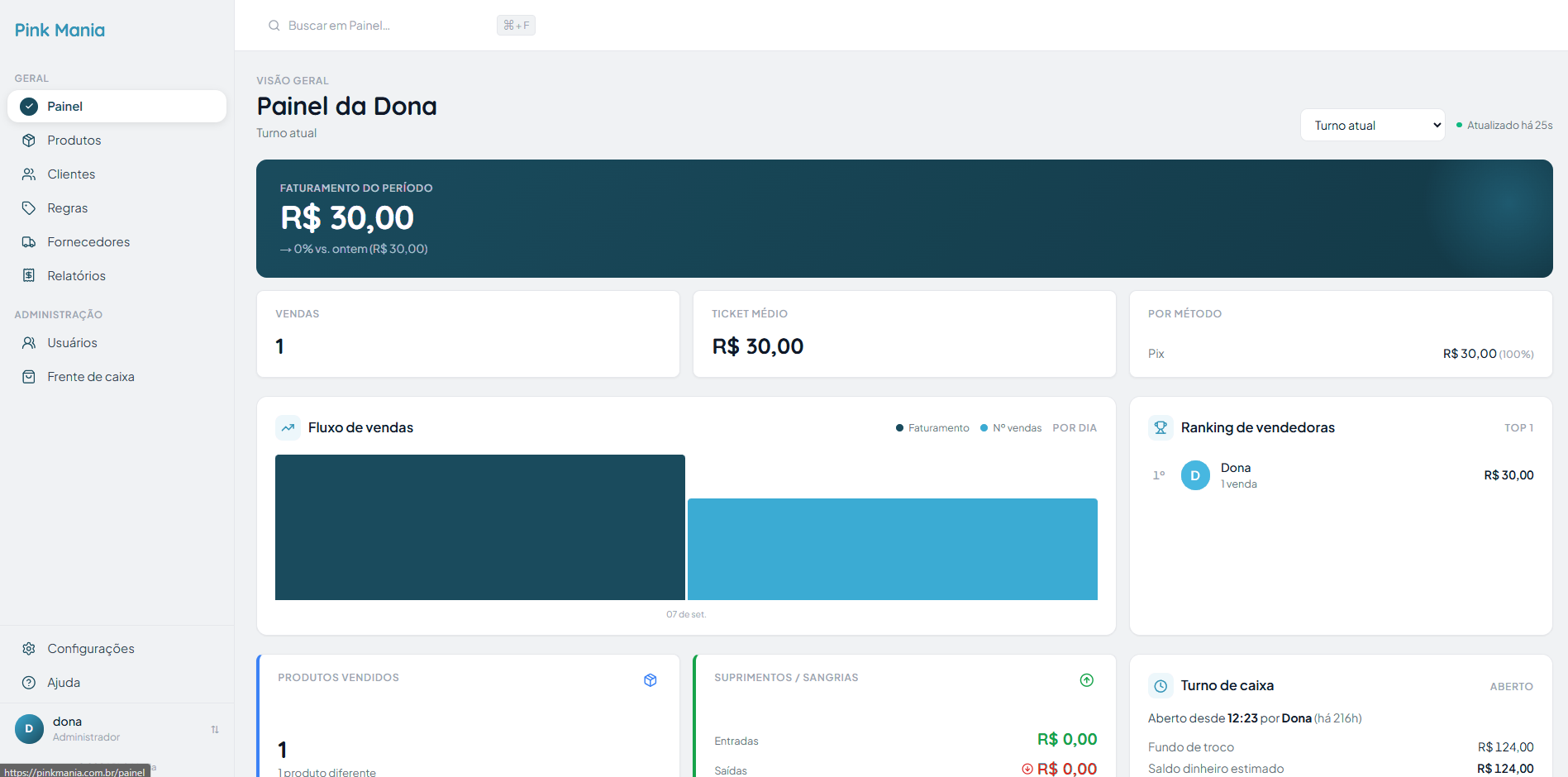Viewport: 1568px width, 777px height.
Task: Click the Atualizado há 25s status
Action: (1504, 126)
